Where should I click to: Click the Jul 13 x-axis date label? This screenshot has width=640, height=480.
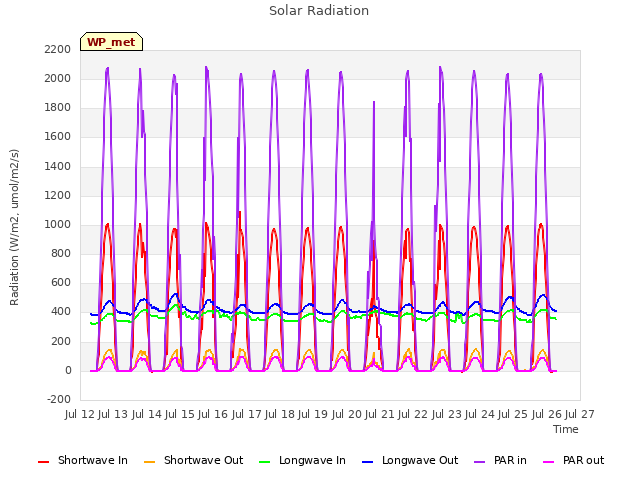(113, 414)
